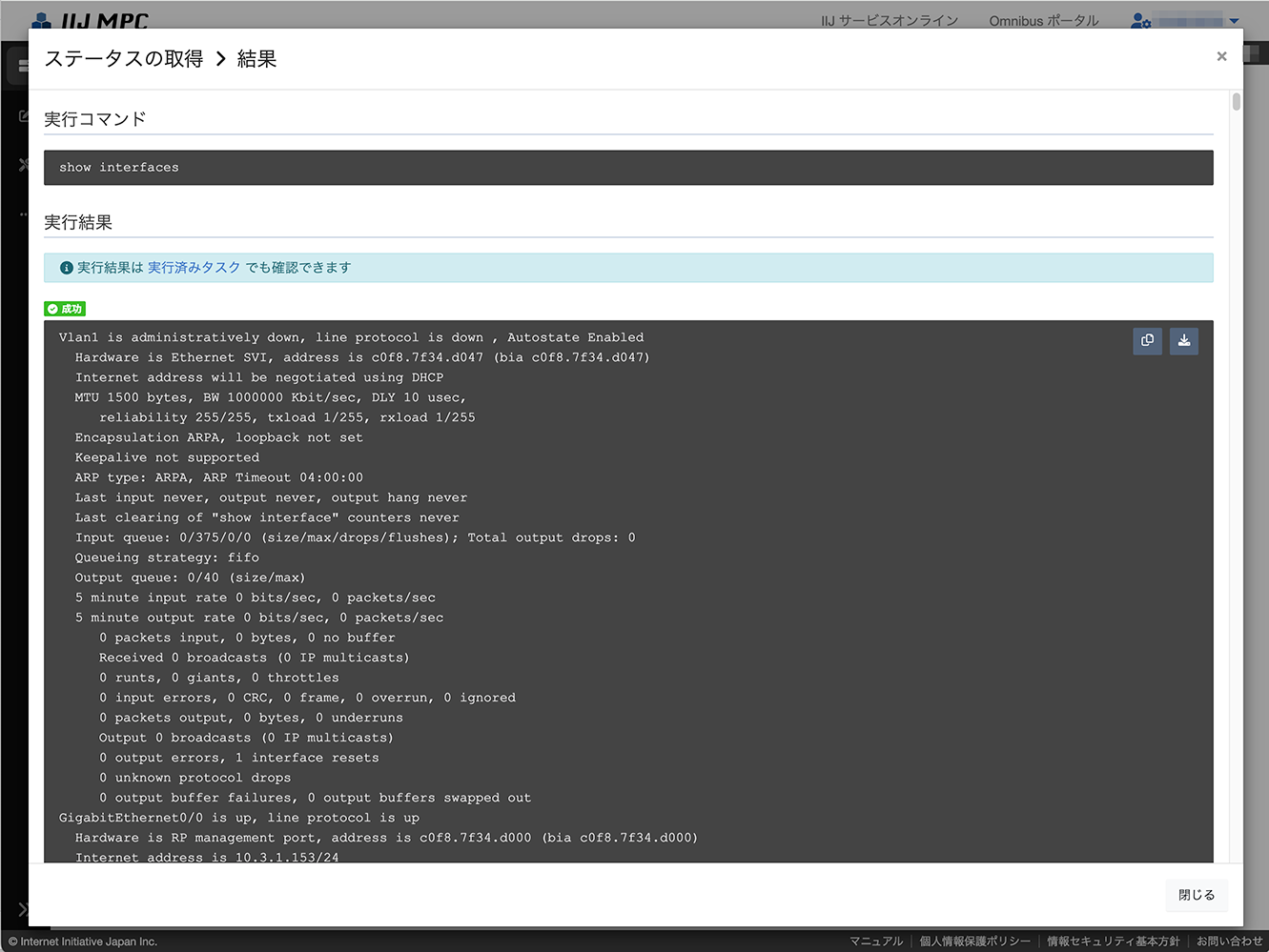Open 個人情報保護ポリシー footer link

pos(974,942)
